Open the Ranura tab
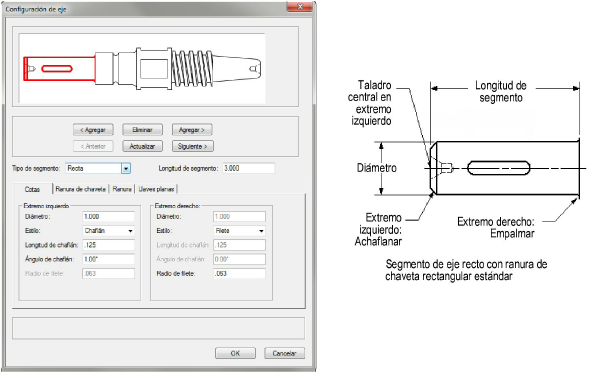601x372 pixels. tap(122, 189)
